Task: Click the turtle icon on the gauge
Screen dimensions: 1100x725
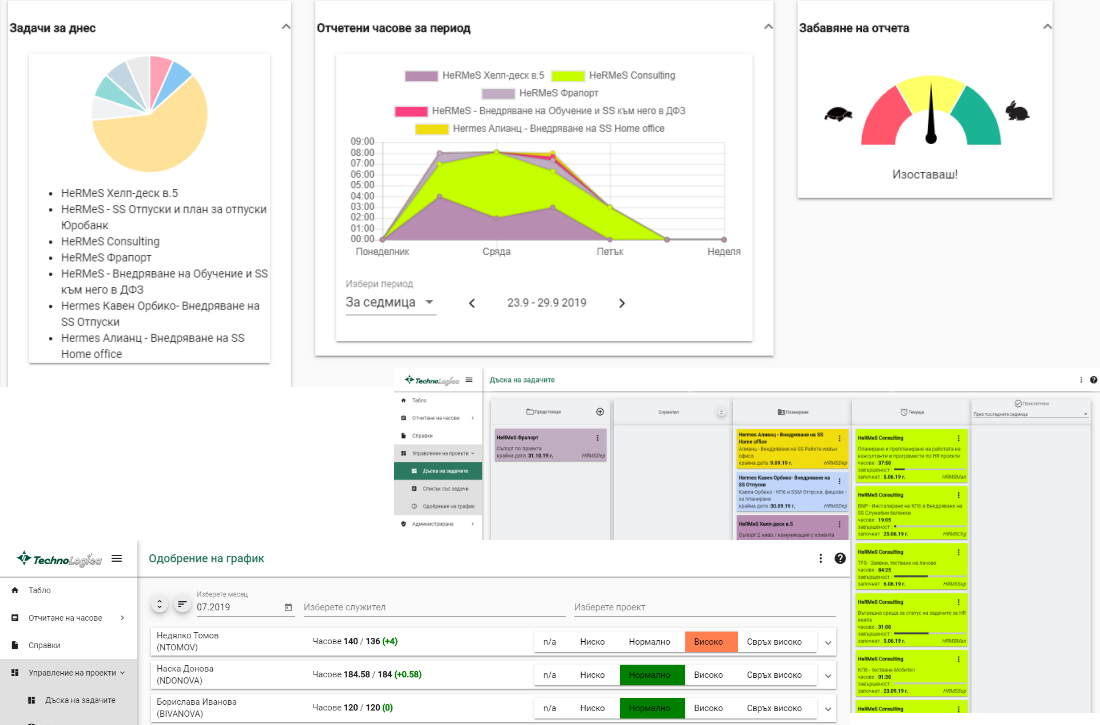Action: [x=838, y=113]
